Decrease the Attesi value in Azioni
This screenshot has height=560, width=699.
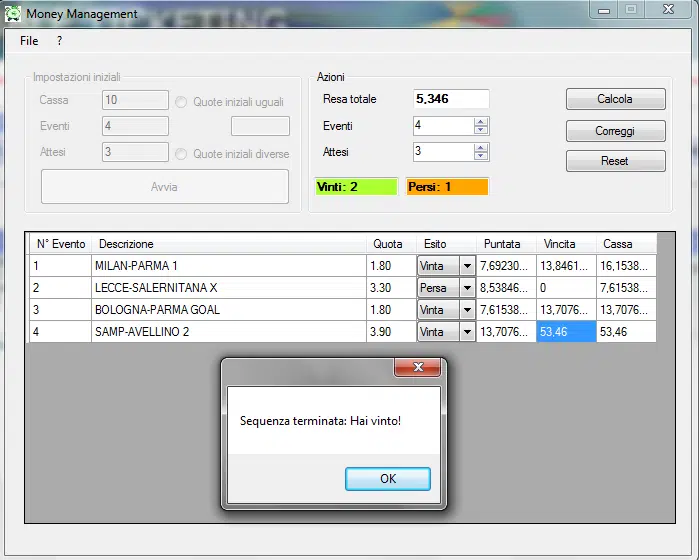[x=481, y=156]
